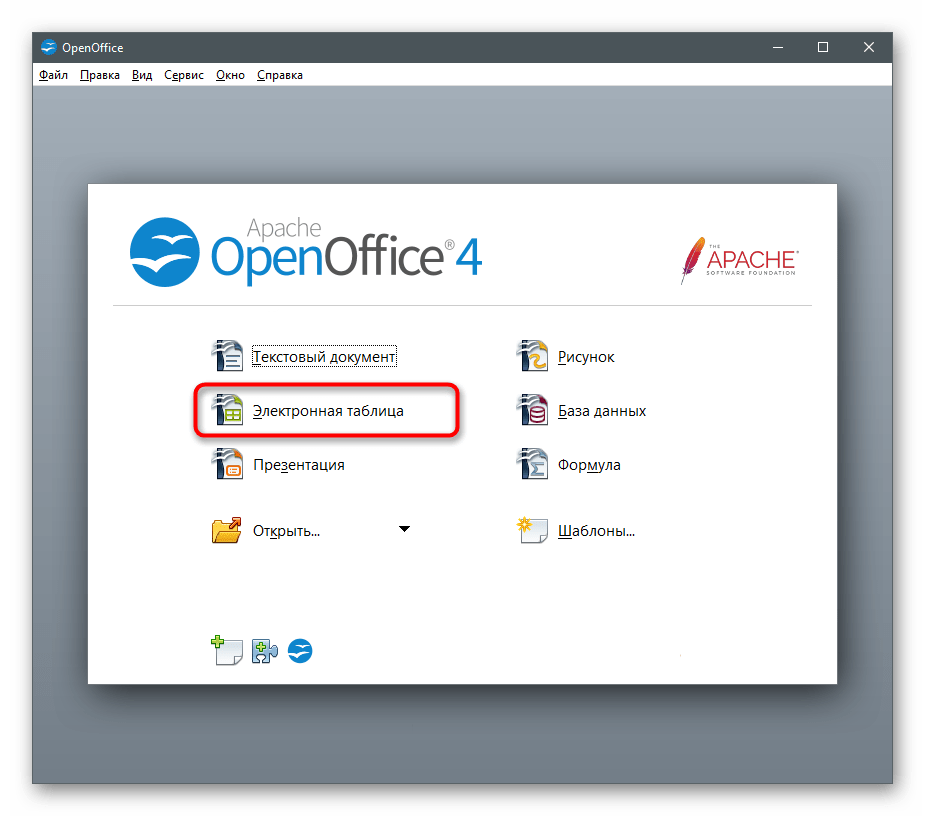The height and width of the screenshot is (816, 925).
Task: Click the Database (База данных) icon
Action: click(x=532, y=410)
